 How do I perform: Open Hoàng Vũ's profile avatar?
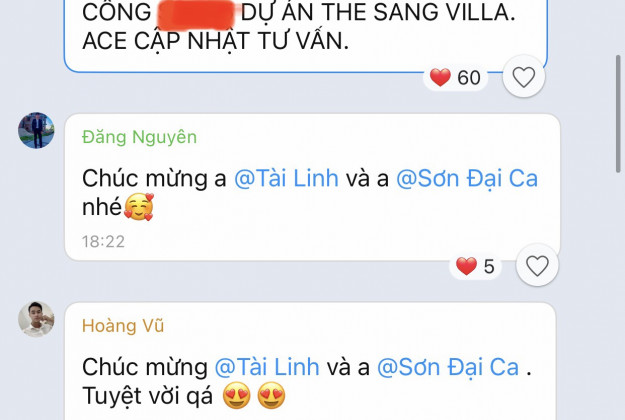tap(36, 319)
